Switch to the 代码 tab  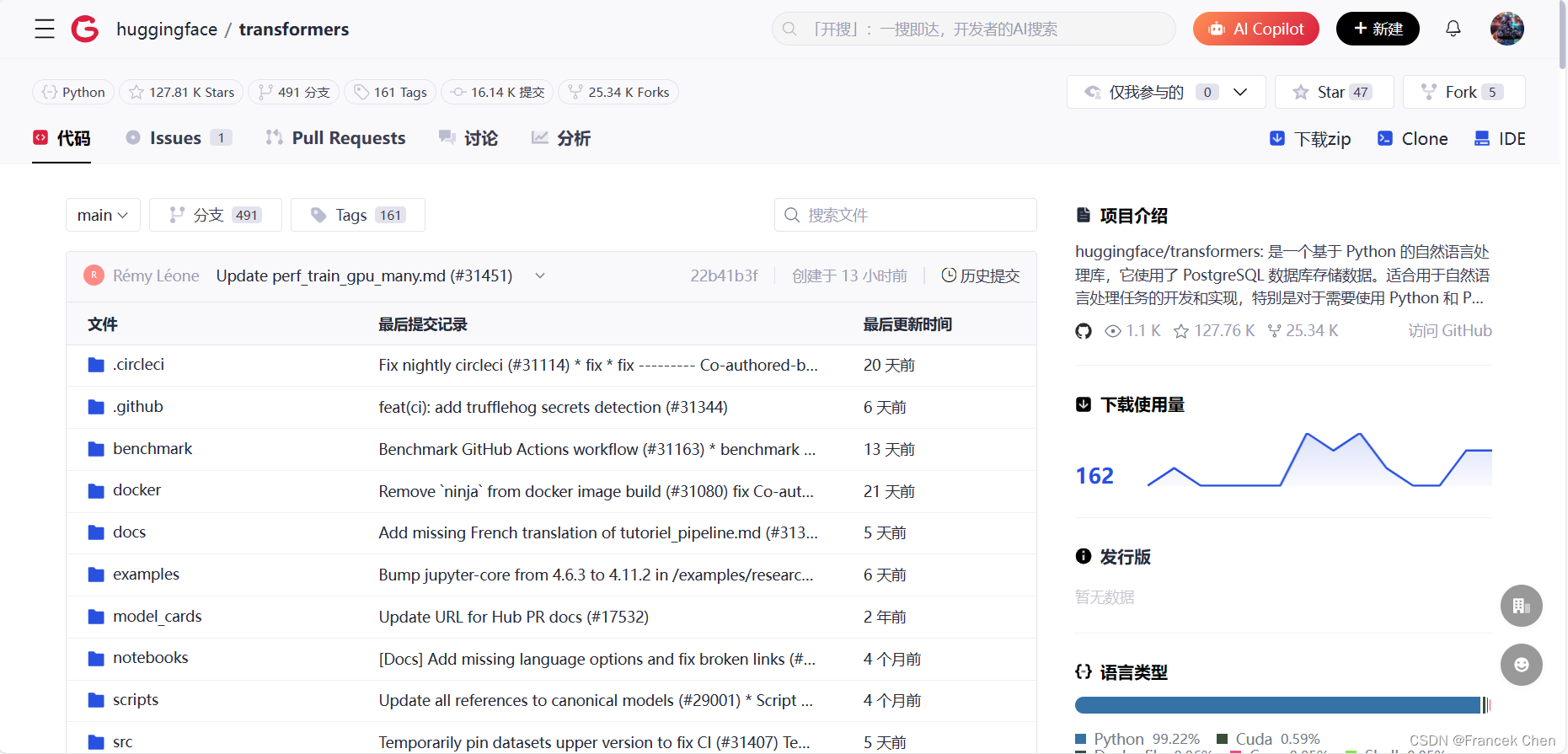pos(62,138)
